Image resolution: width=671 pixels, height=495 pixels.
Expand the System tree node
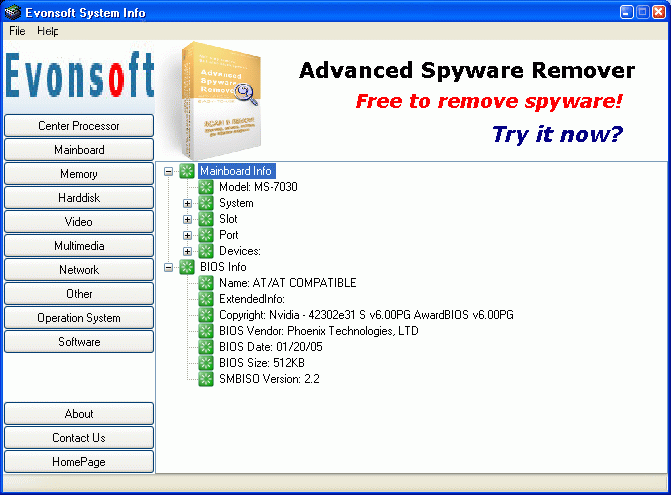(187, 203)
